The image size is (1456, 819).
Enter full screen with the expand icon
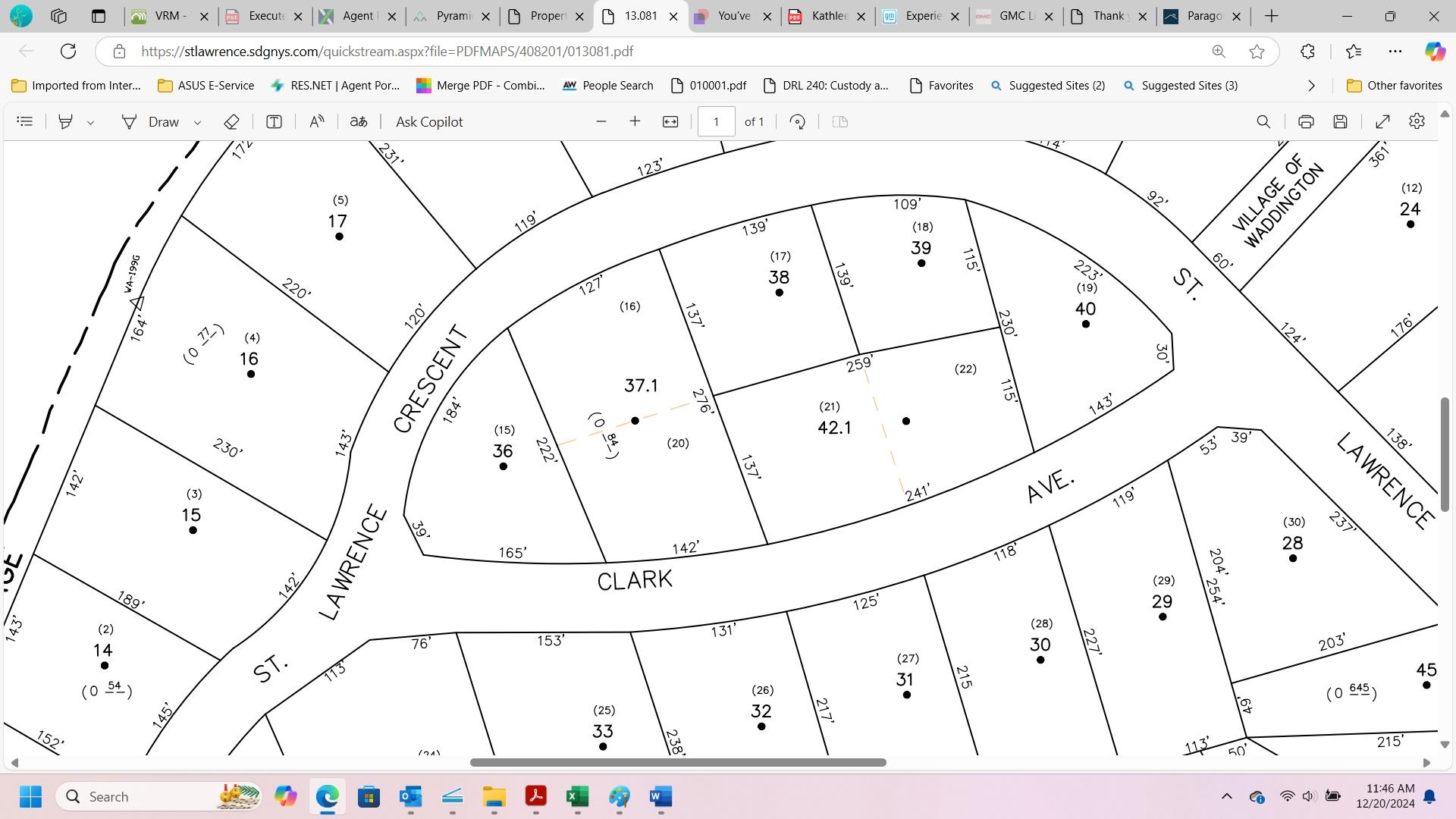[1382, 121]
